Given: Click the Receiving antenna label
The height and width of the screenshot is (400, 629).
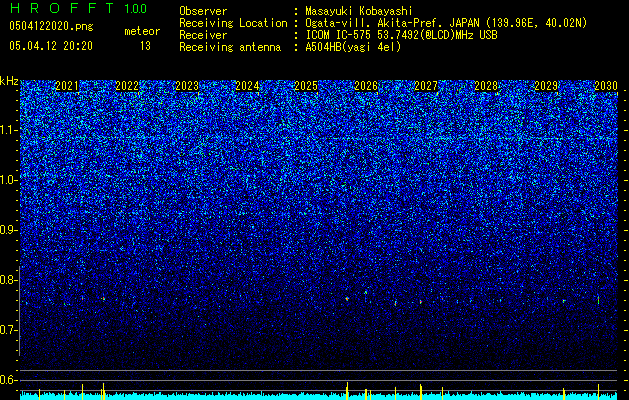Looking at the screenshot, I should [230, 47].
